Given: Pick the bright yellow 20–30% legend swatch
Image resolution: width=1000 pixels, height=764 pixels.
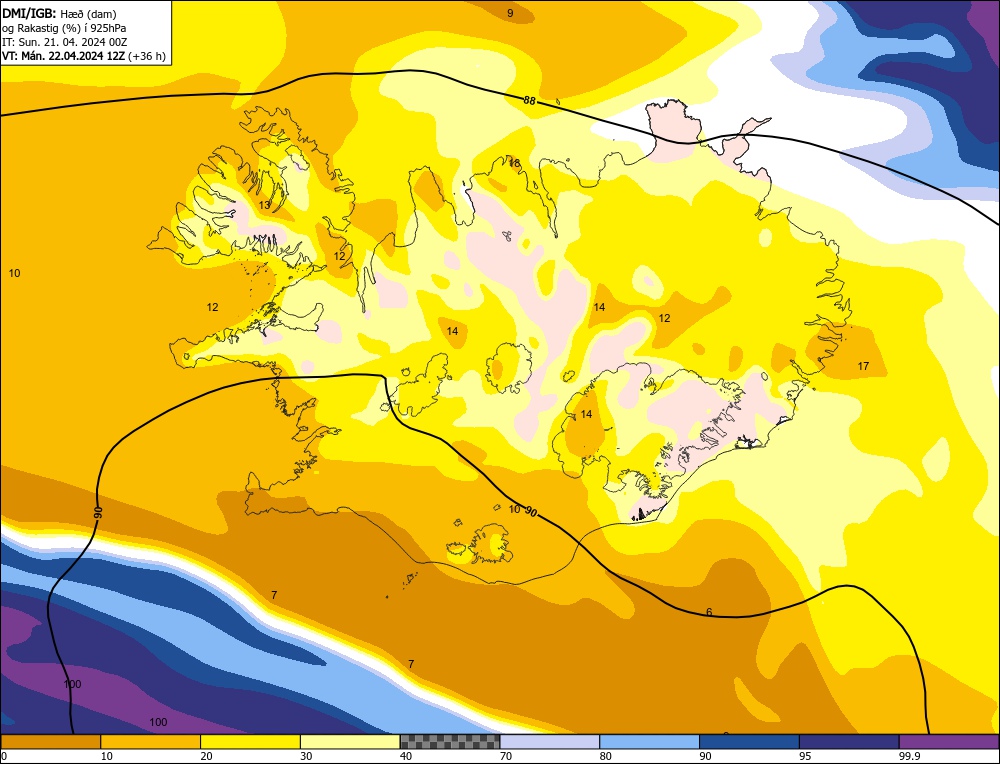Looking at the screenshot, I should tap(250, 742).
